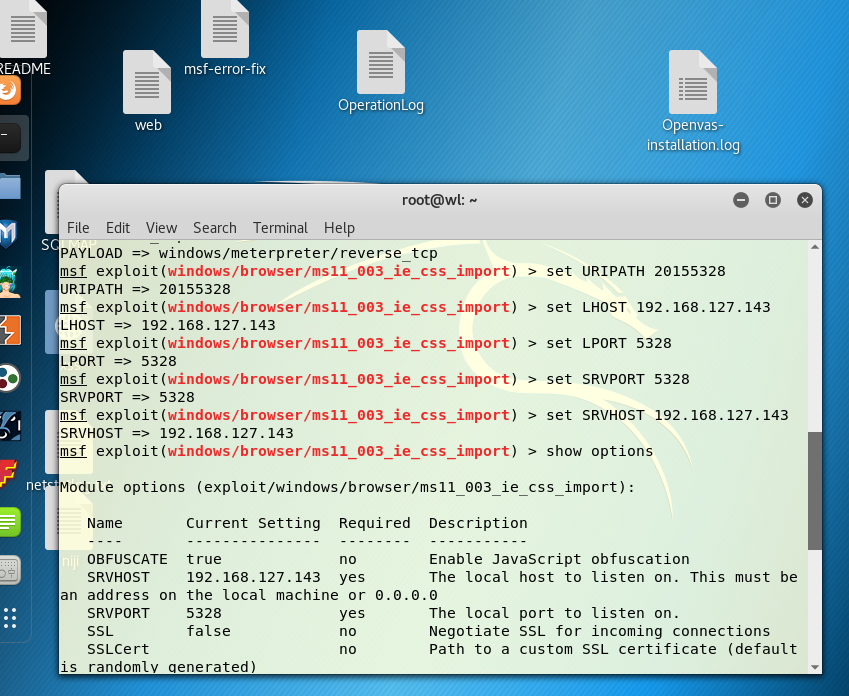This screenshot has width=849, height=696.
Task: Click the 'true' value for OBFUSCATE
Action: 204,559
